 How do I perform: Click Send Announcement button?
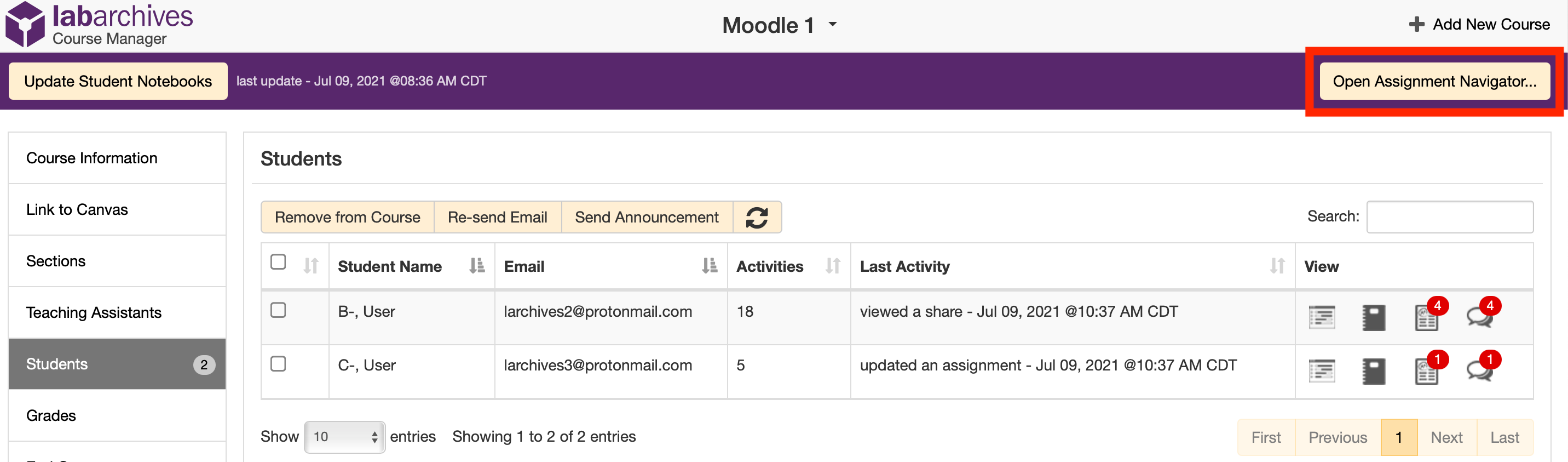(647, 218)
